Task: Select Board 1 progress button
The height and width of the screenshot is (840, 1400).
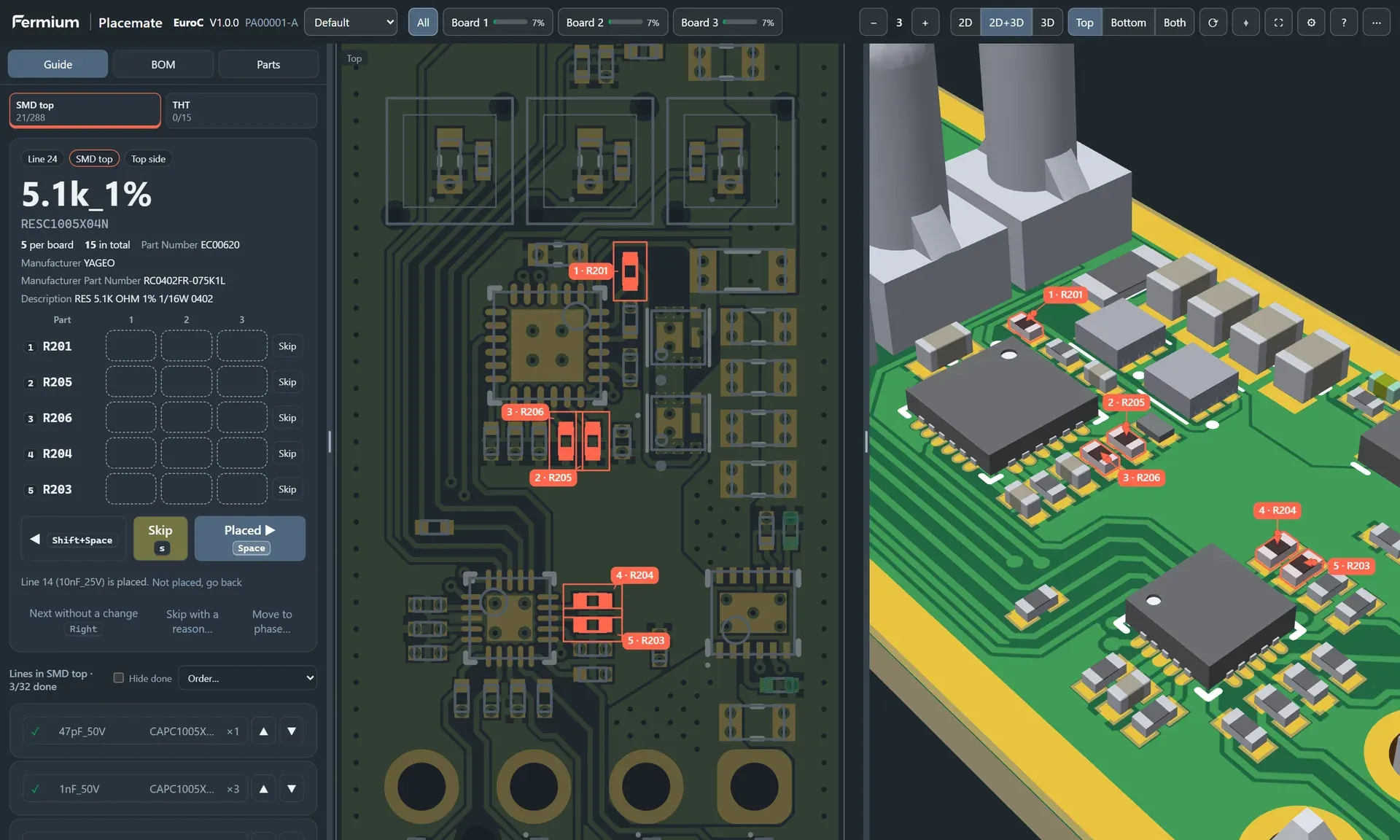Action: pyautogui.click(x=498, y=23)
